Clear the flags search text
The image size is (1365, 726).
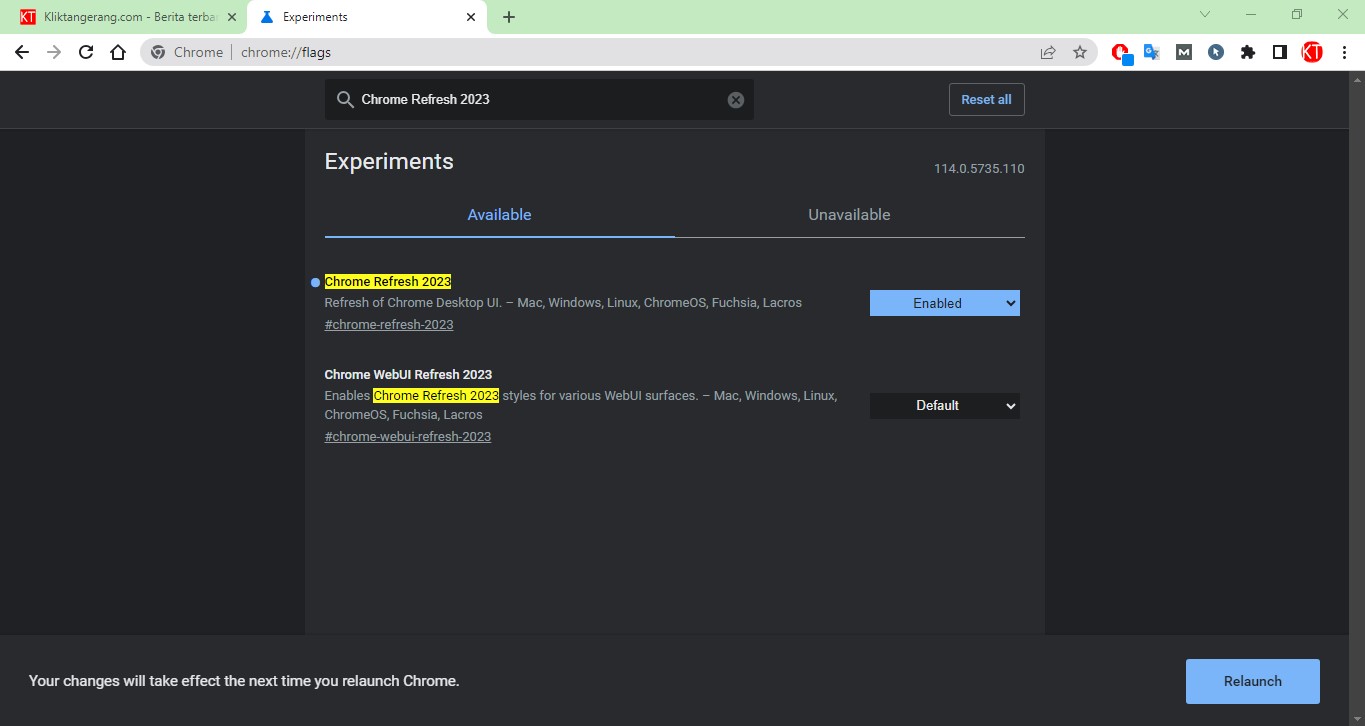coord(736,100)
